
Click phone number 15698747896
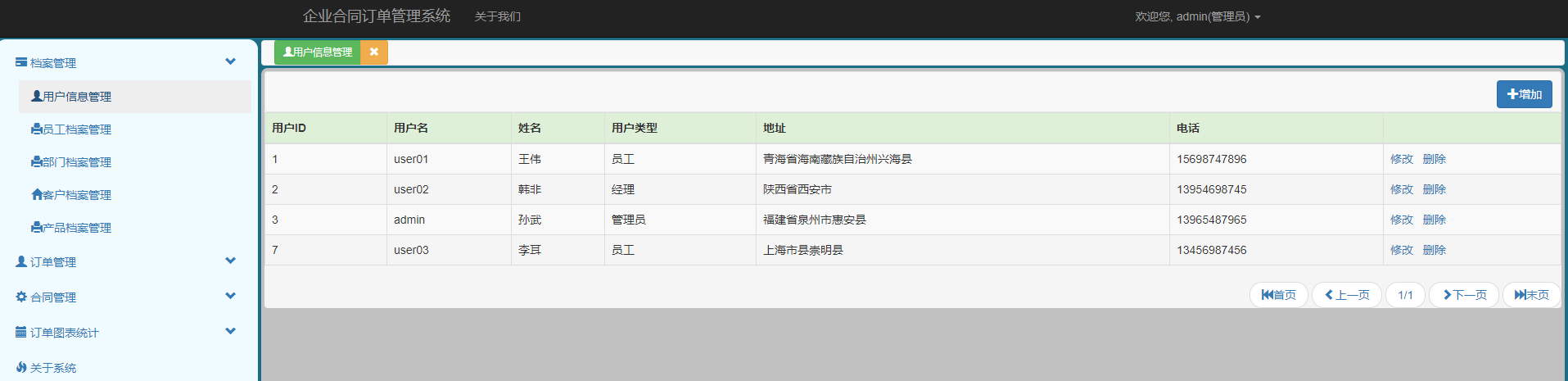click(x=1212, y=159)
